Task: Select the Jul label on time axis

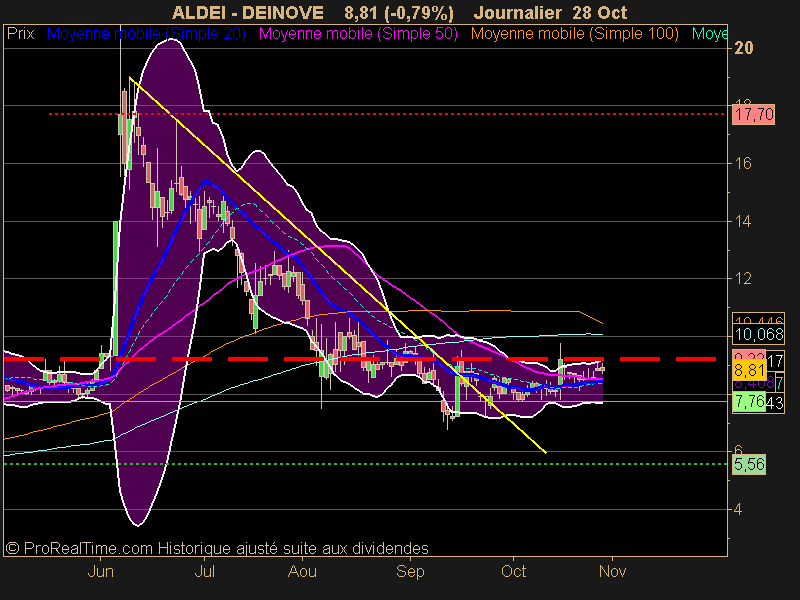Action: 205,571
